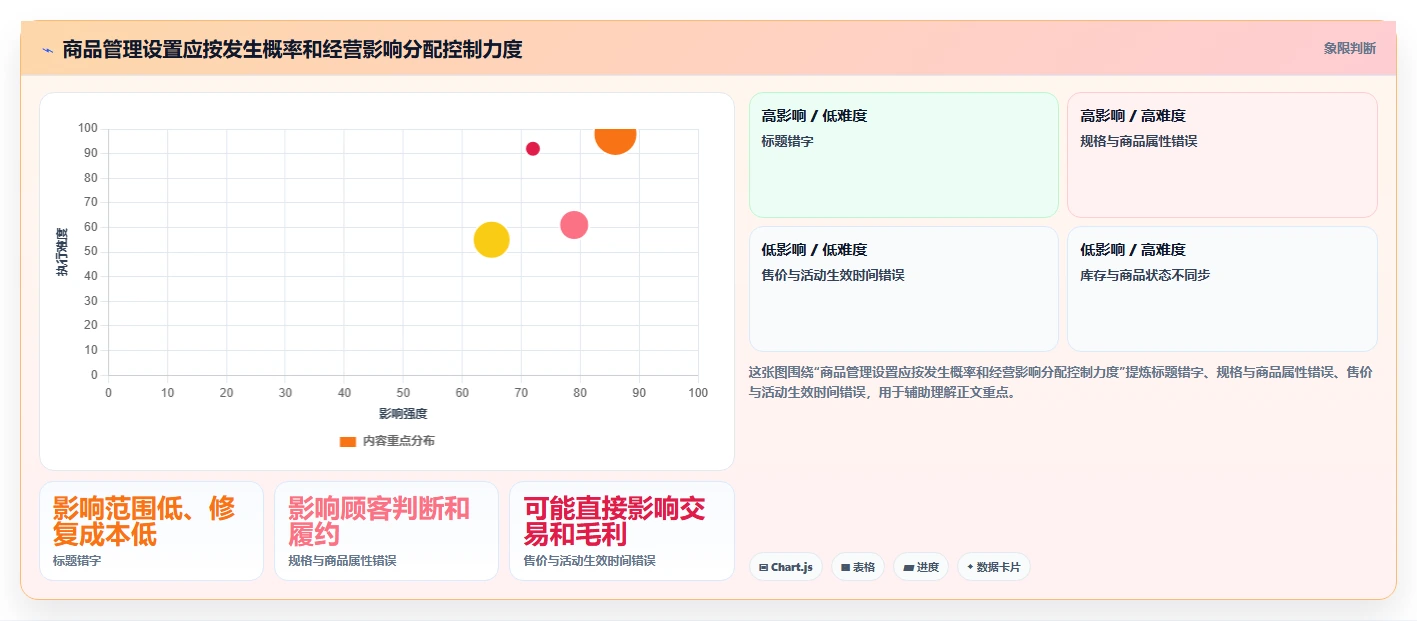1417x621 pixels.
Task: Click the 数据卡片 tag chip
Action: pyautogui.click(x=994, y=567)
